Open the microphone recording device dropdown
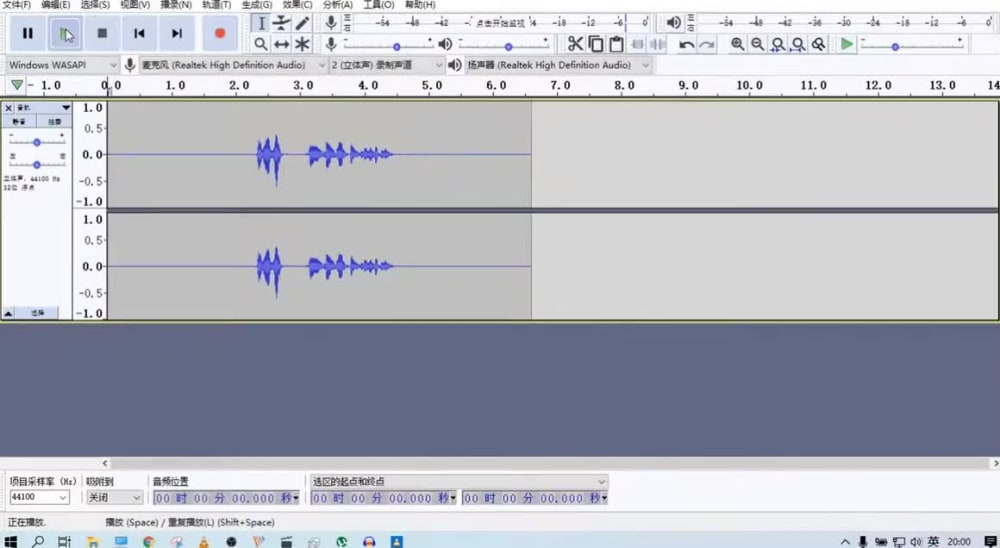The height and width of the screenshot is (548, 1000). pyautogui.click(x=233, y=65)
